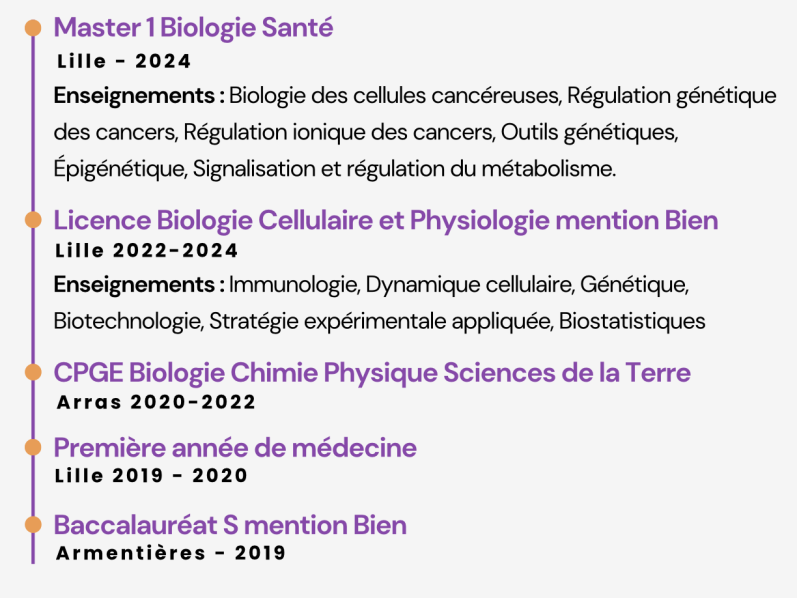Click the "Lille - 2024" date line
Screen dimensions: 797x598
pos(124,62)
